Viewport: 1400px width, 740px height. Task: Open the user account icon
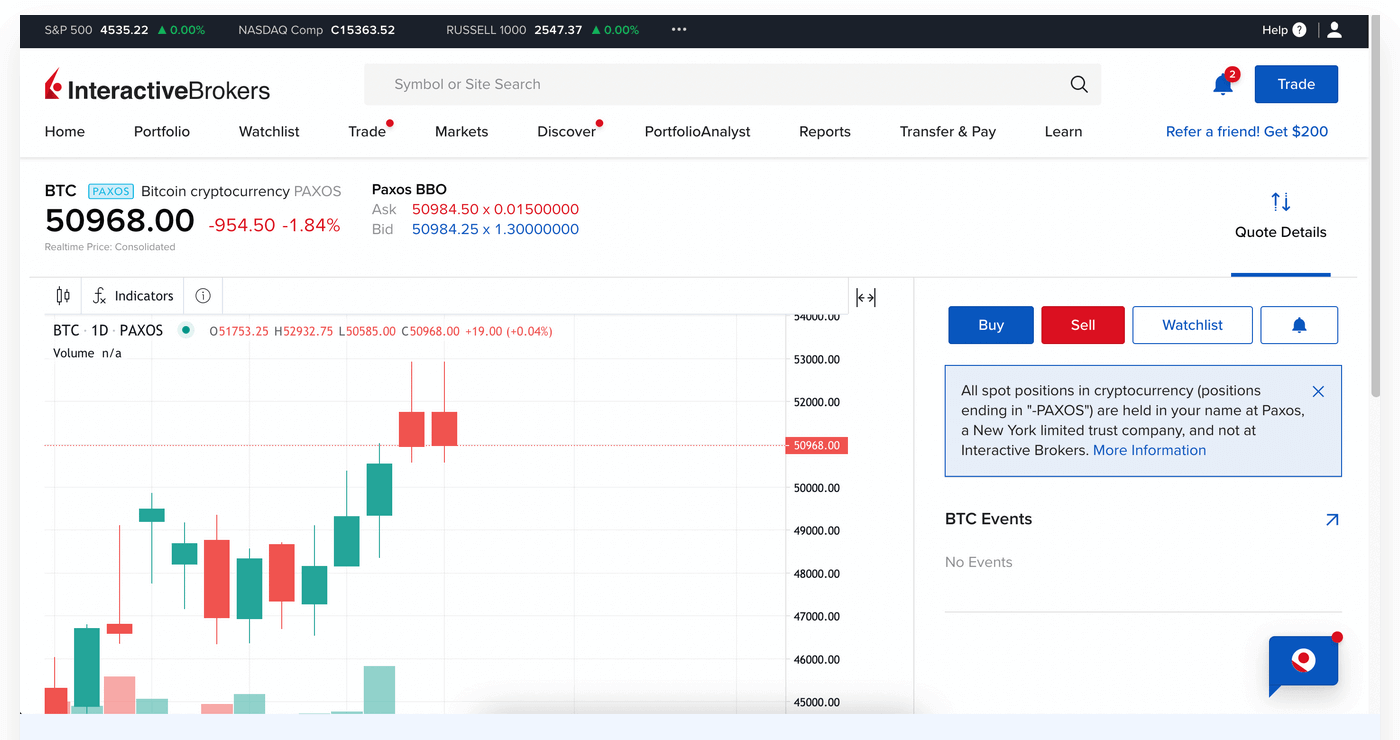1334,30
